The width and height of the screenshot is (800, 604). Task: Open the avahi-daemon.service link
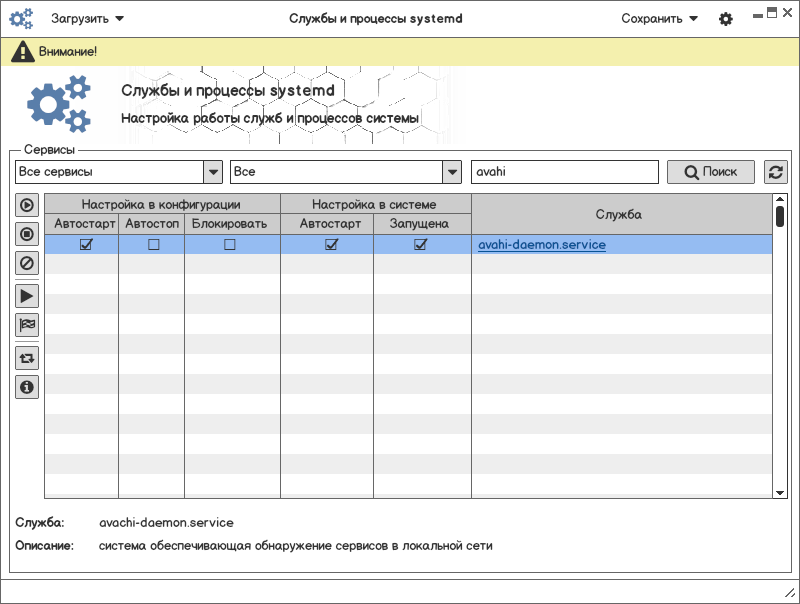click(x=541, y=244)
